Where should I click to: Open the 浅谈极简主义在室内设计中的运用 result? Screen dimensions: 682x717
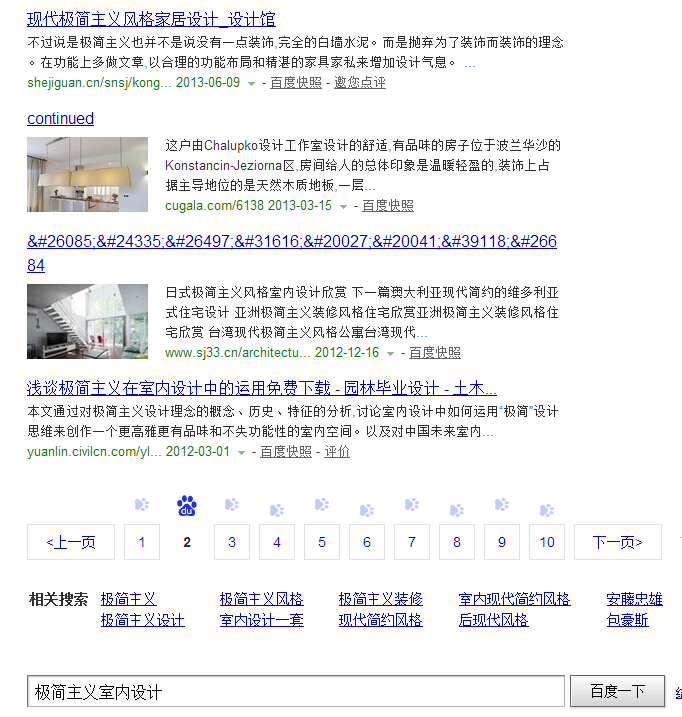pos(262,388)
